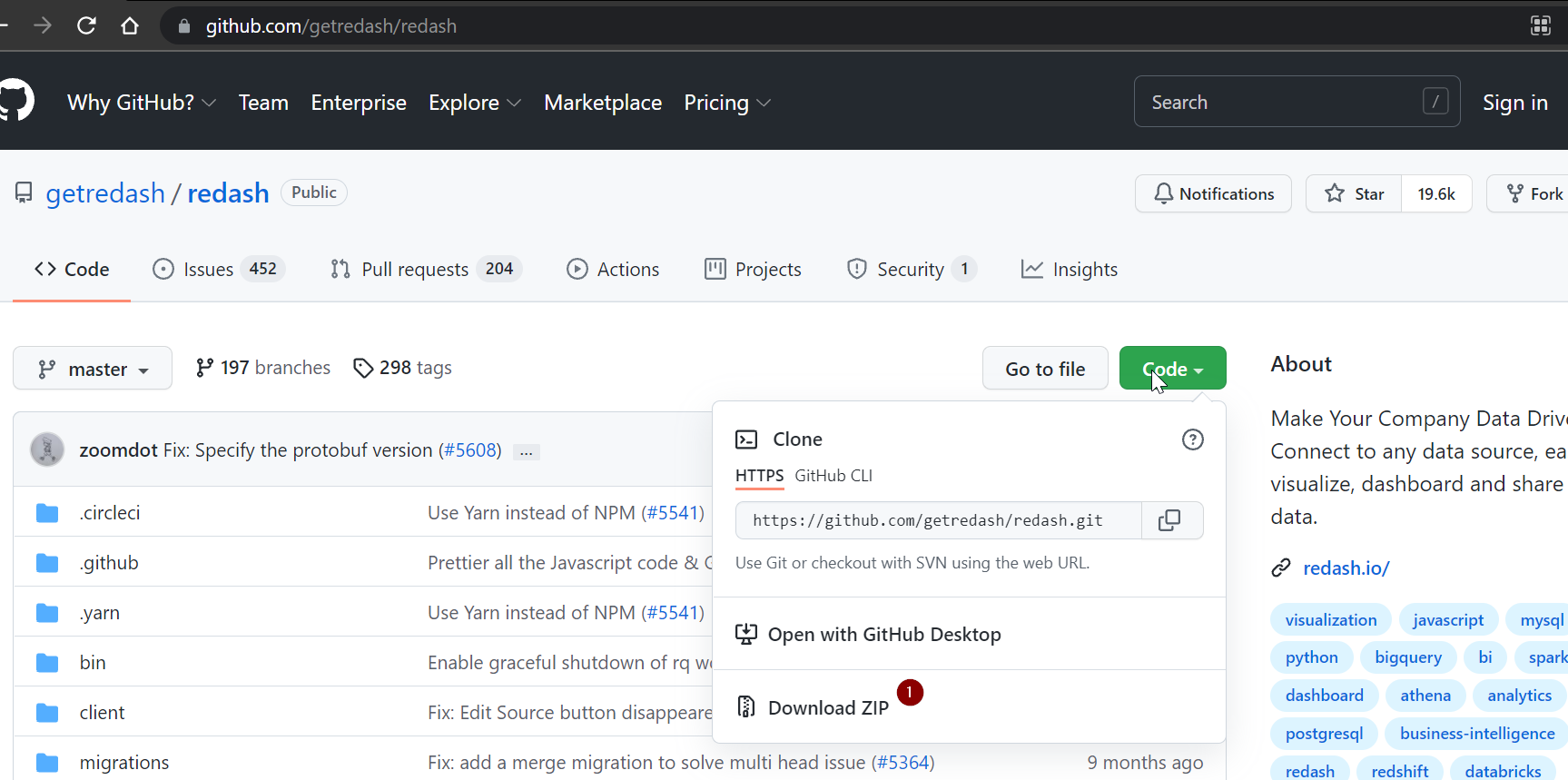The image size is (1568, 780).
Task: Open the visualization topic tag
Action: coord(1331,620)
